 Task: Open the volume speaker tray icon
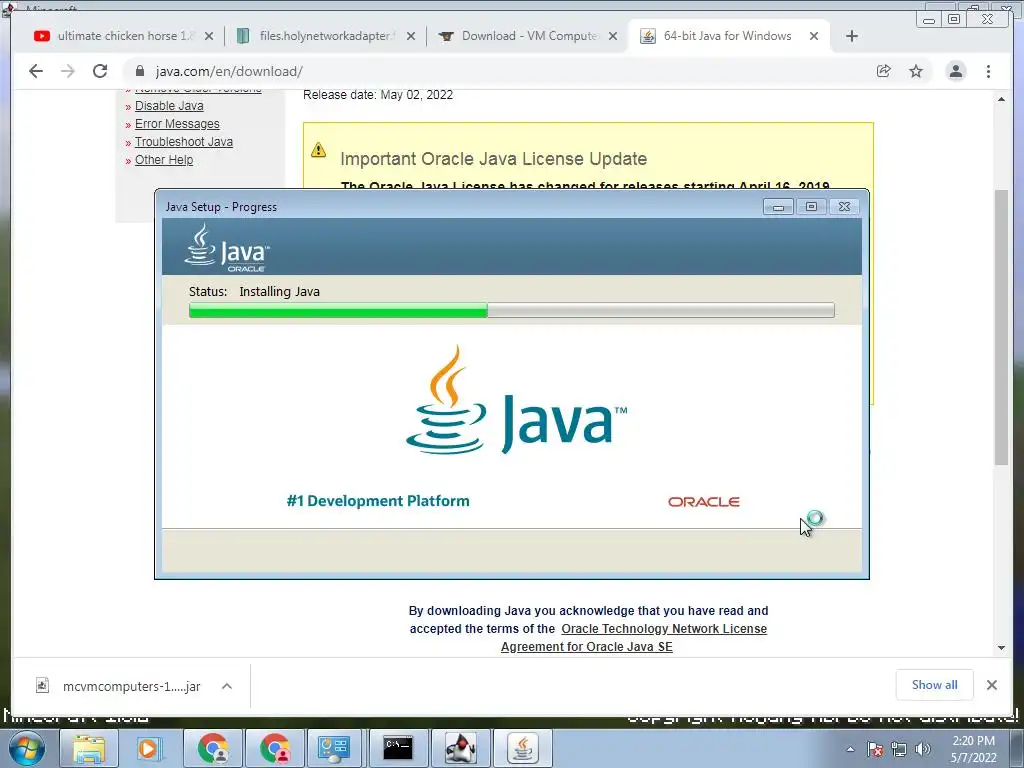pos(923,749)
